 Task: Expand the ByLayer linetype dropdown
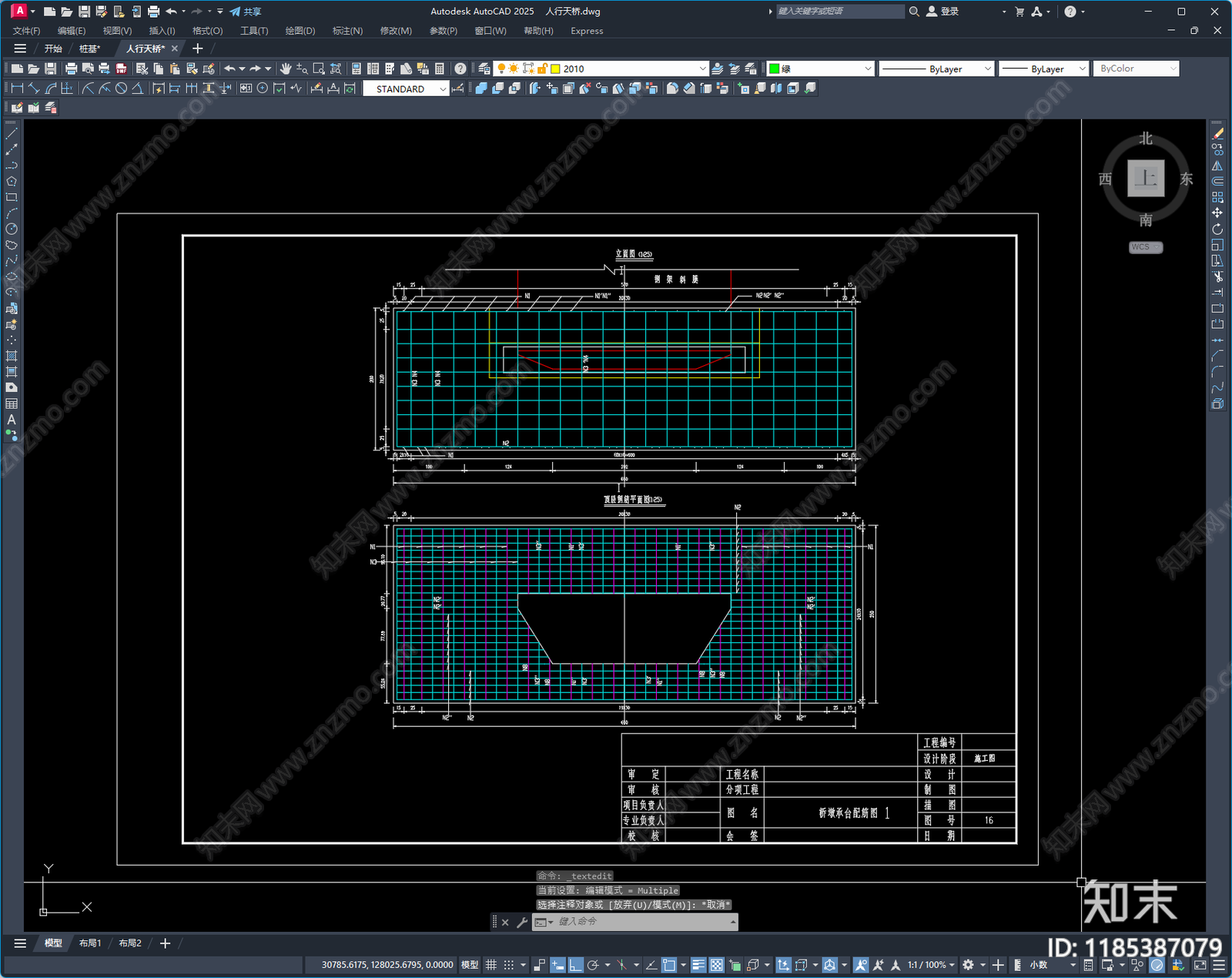point(936,69)
